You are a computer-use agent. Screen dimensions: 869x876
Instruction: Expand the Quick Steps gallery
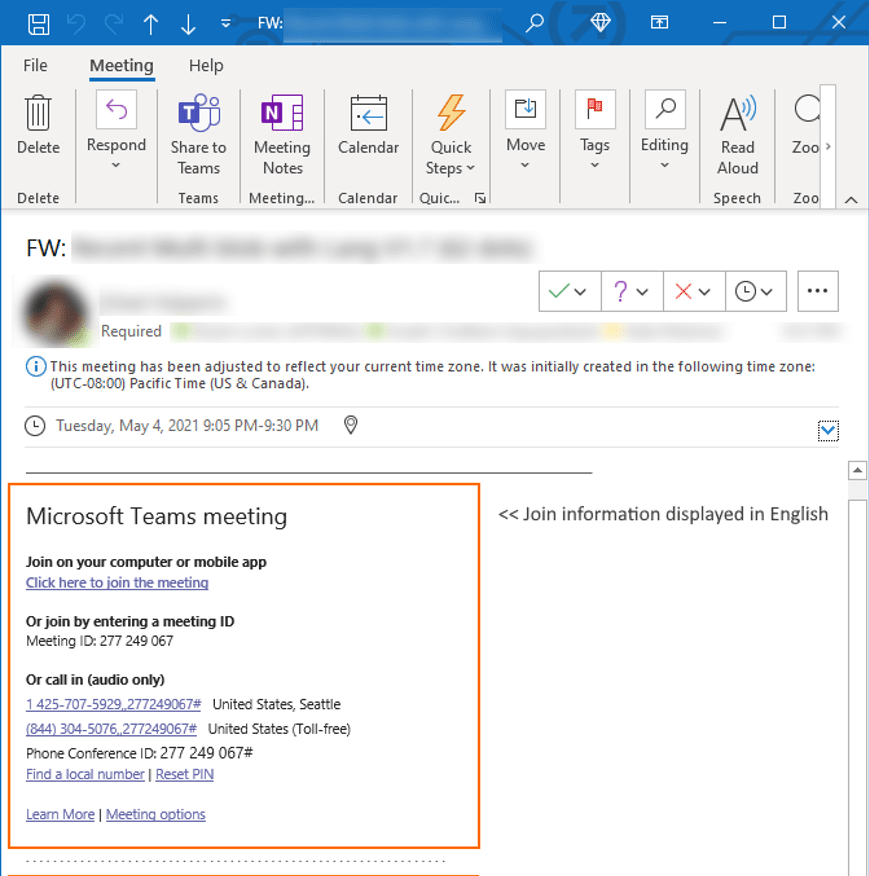point(450,134)
